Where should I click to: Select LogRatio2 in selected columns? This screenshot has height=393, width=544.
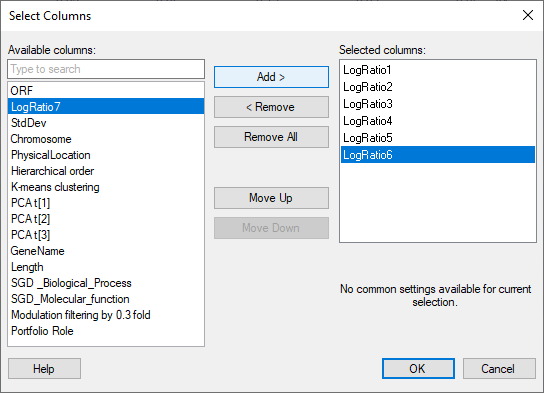coord(438,87)
